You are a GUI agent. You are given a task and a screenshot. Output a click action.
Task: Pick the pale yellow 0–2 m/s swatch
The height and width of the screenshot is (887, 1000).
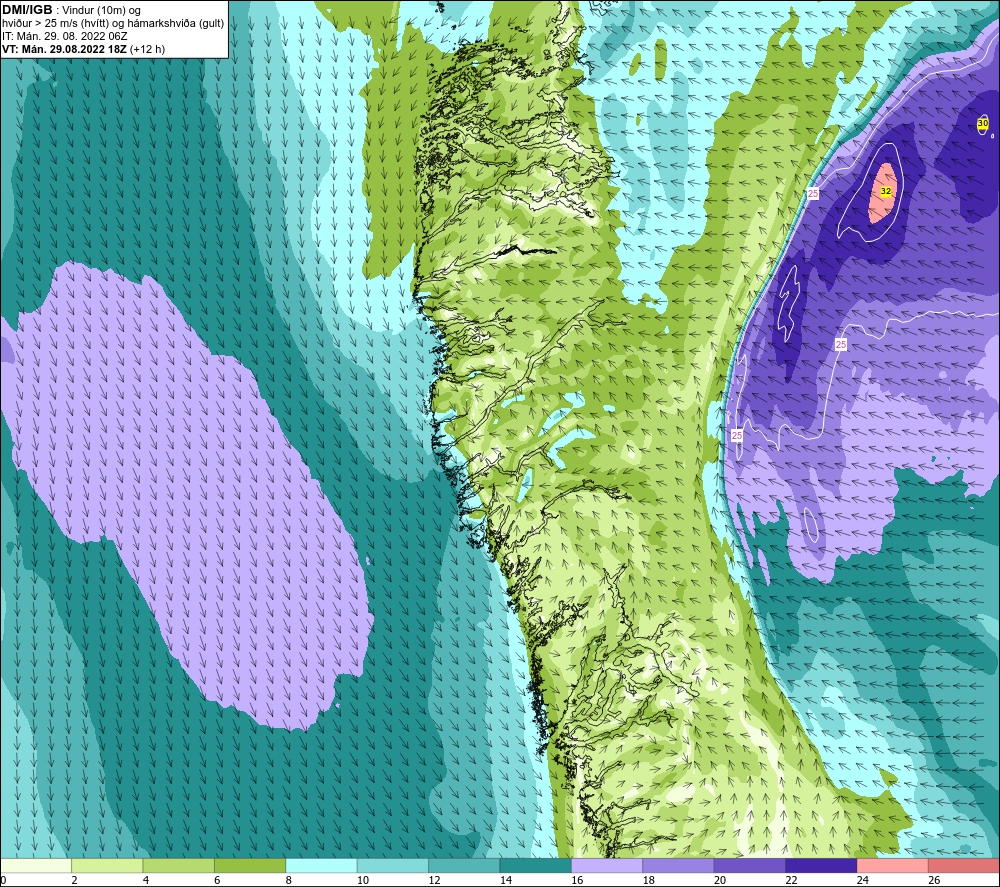click(36, 865)
